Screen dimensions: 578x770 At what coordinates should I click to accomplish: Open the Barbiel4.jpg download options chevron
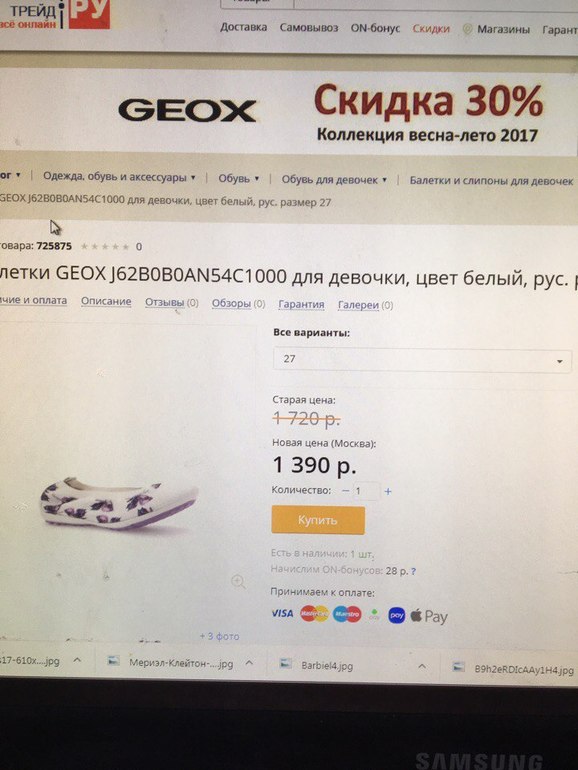point(422,666)
